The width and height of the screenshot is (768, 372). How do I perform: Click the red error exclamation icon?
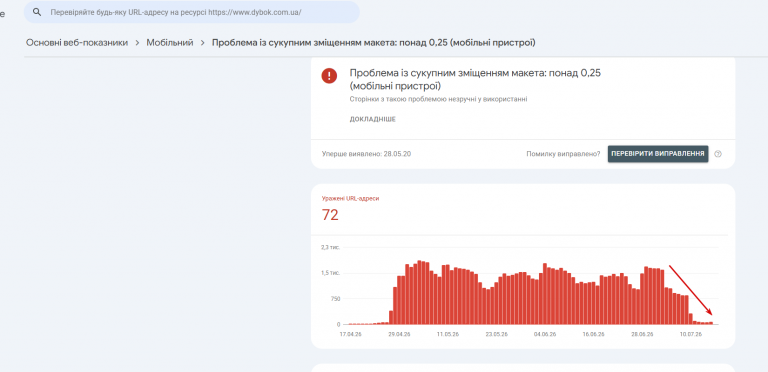click(x=329, y=76)
